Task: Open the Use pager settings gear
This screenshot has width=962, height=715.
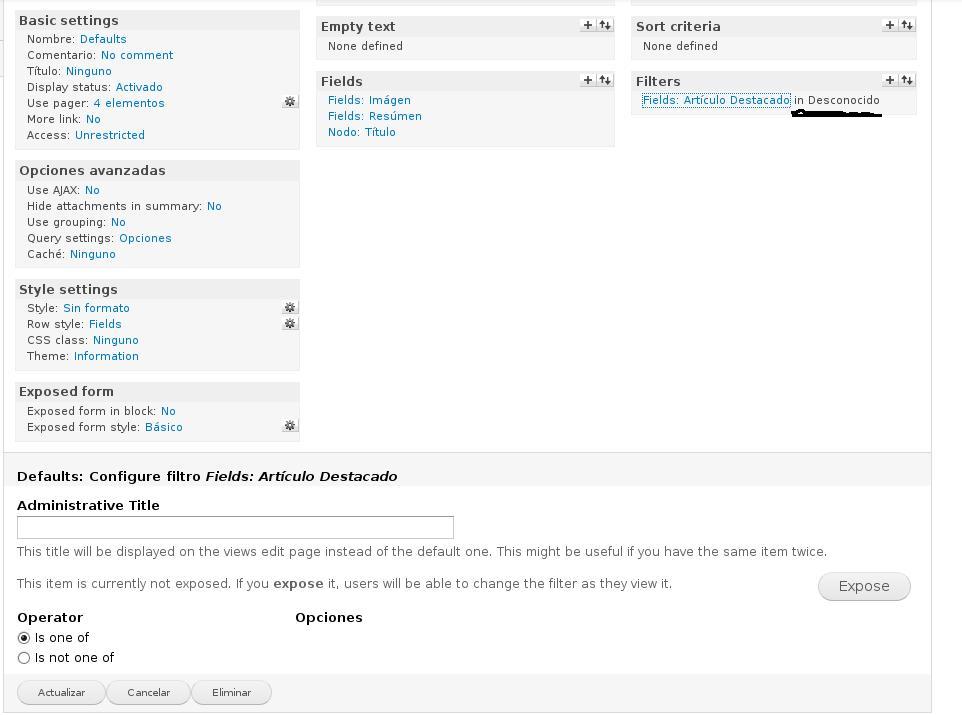Action: 290,101
